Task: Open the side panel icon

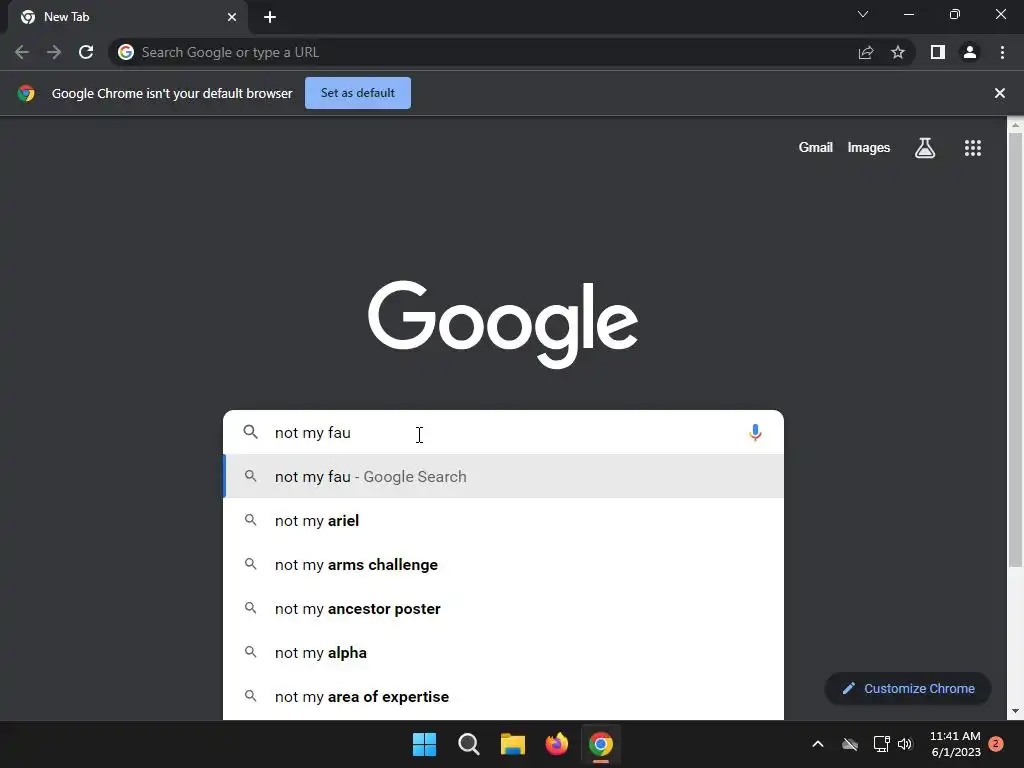Action: point(938,52)
